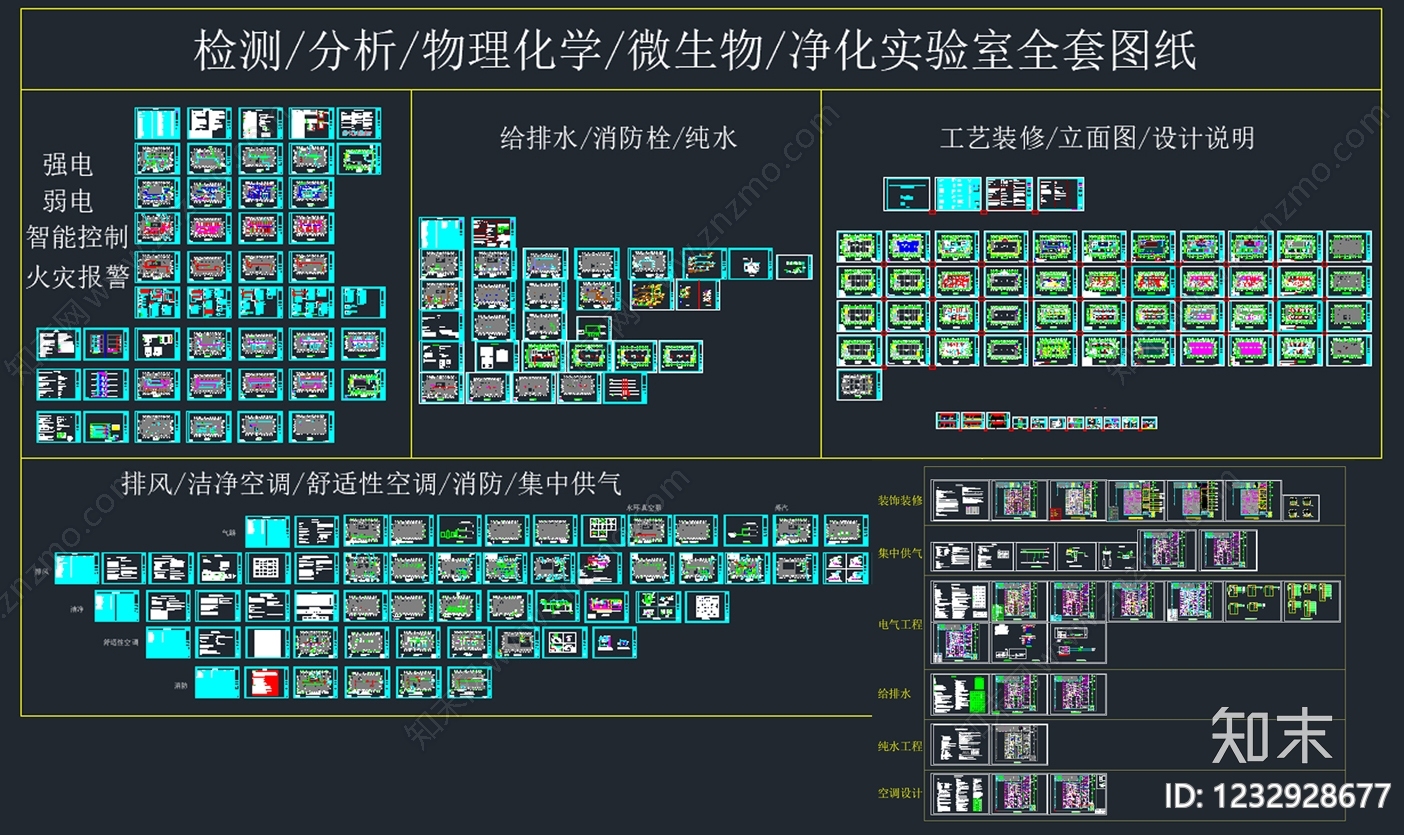Select the 弱电 label
The height and width of the screenshot is (835, 1404).
(x=68, y=201)
